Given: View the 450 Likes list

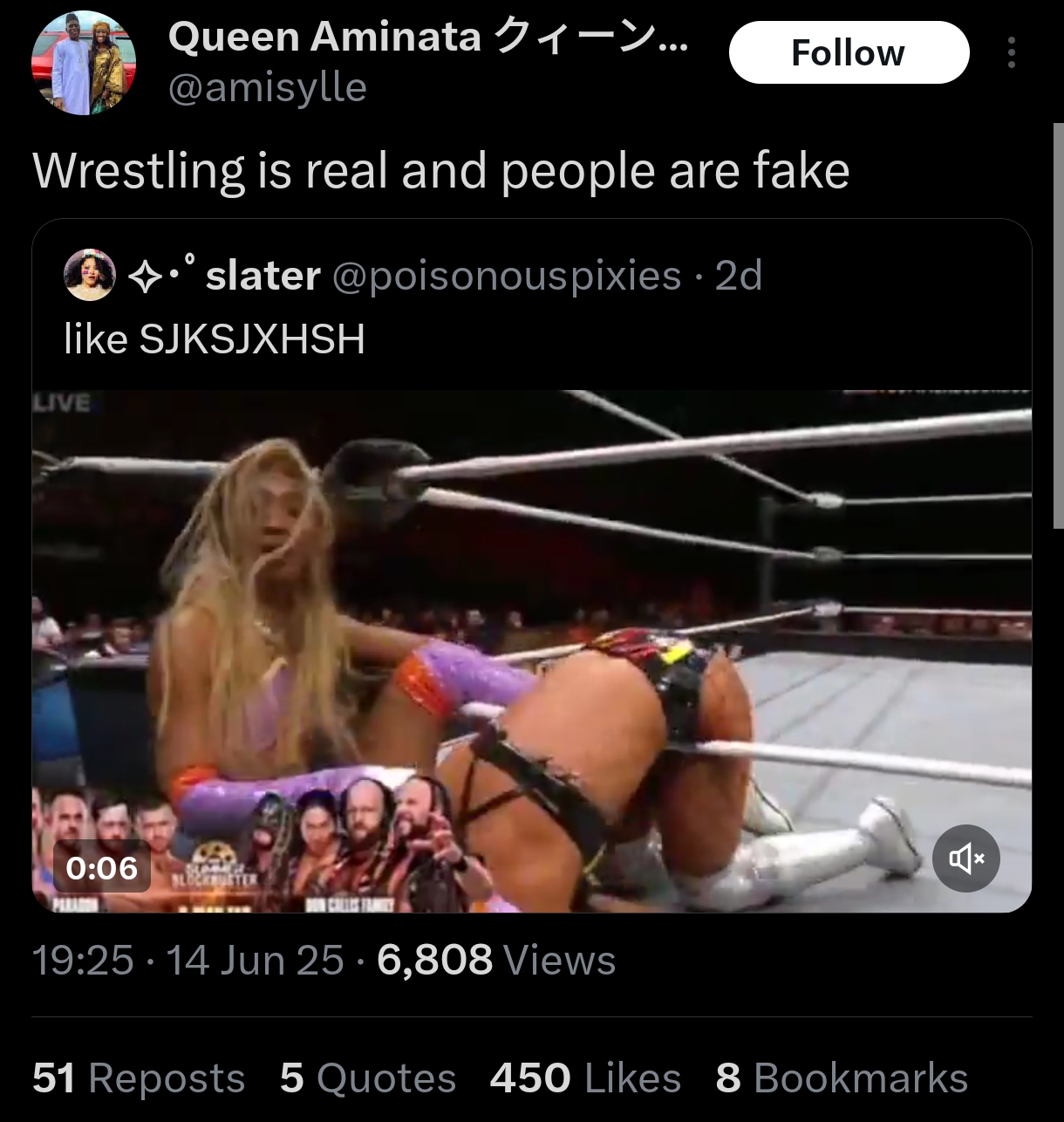Looking at the screenshot, I should point(585,1078).
